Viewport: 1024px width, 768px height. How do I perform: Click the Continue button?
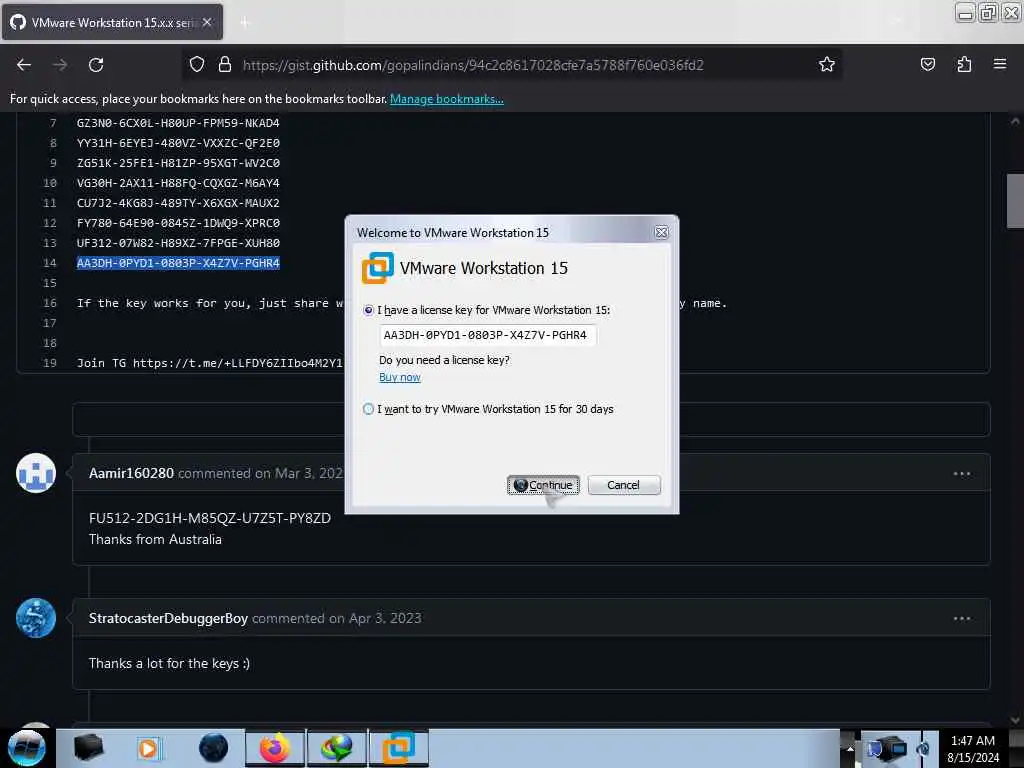(x=543, y=485)
